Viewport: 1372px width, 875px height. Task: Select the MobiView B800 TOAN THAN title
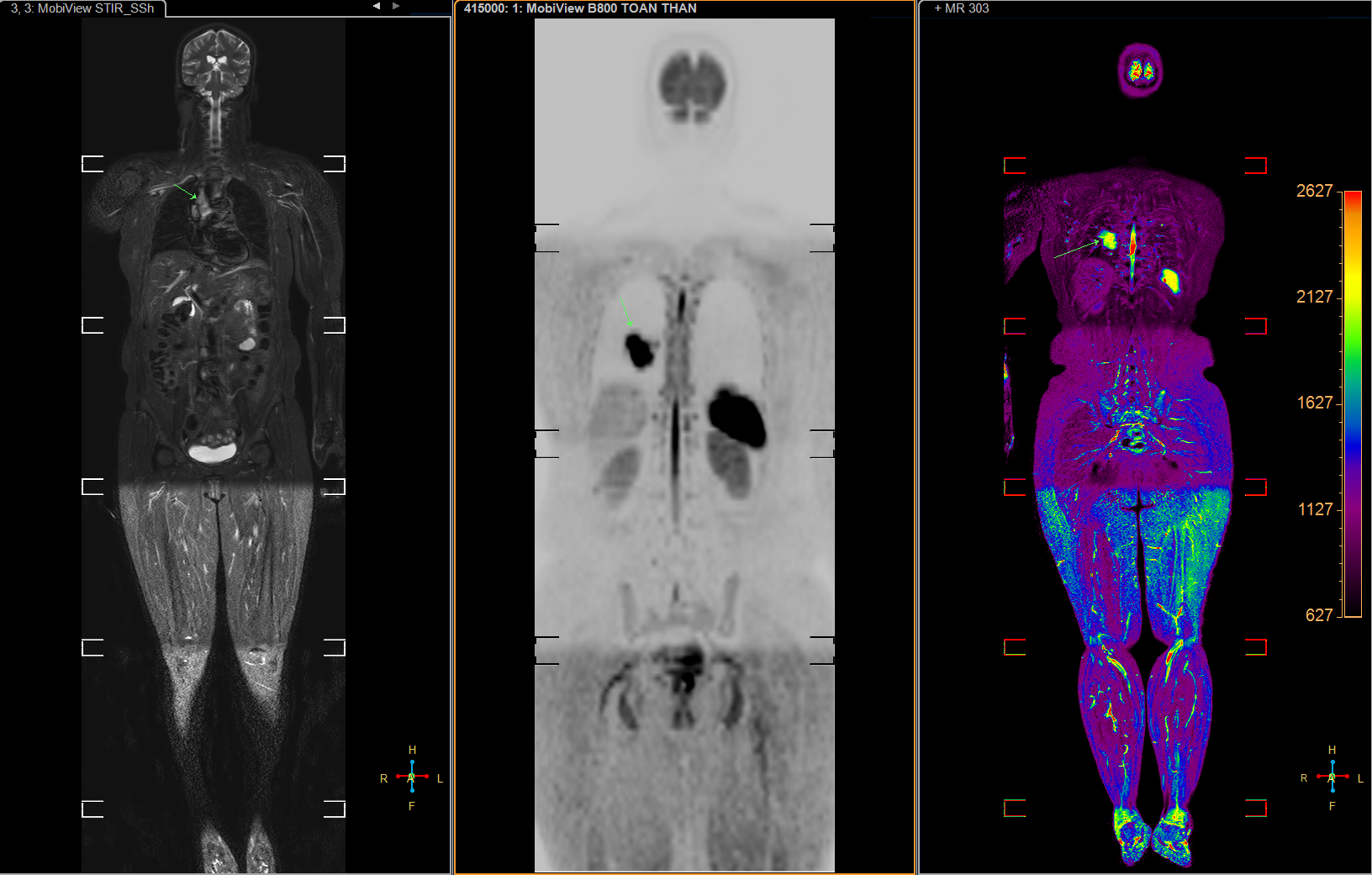coord(580,8)
